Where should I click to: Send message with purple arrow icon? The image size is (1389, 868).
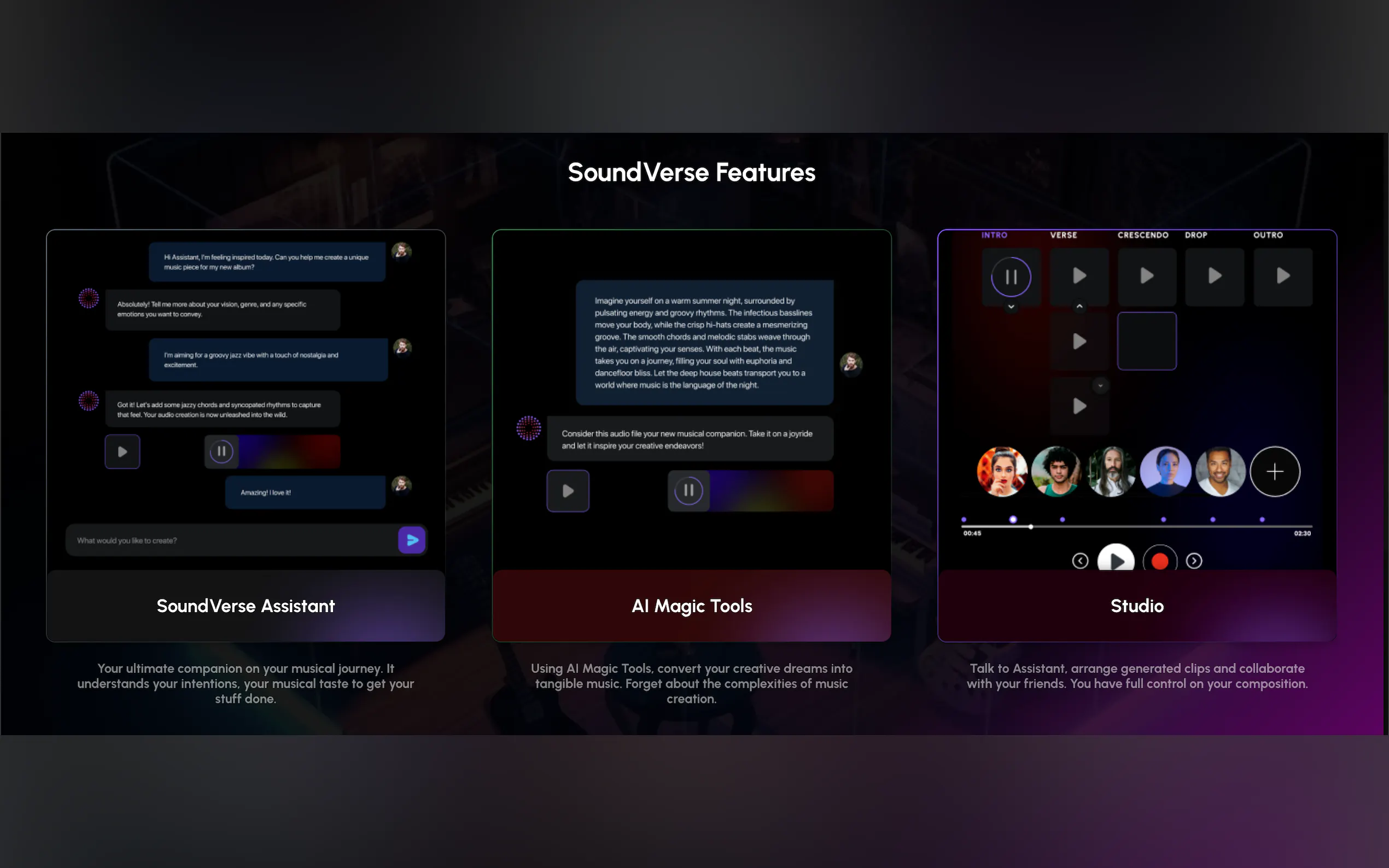[x=412, y=540]
